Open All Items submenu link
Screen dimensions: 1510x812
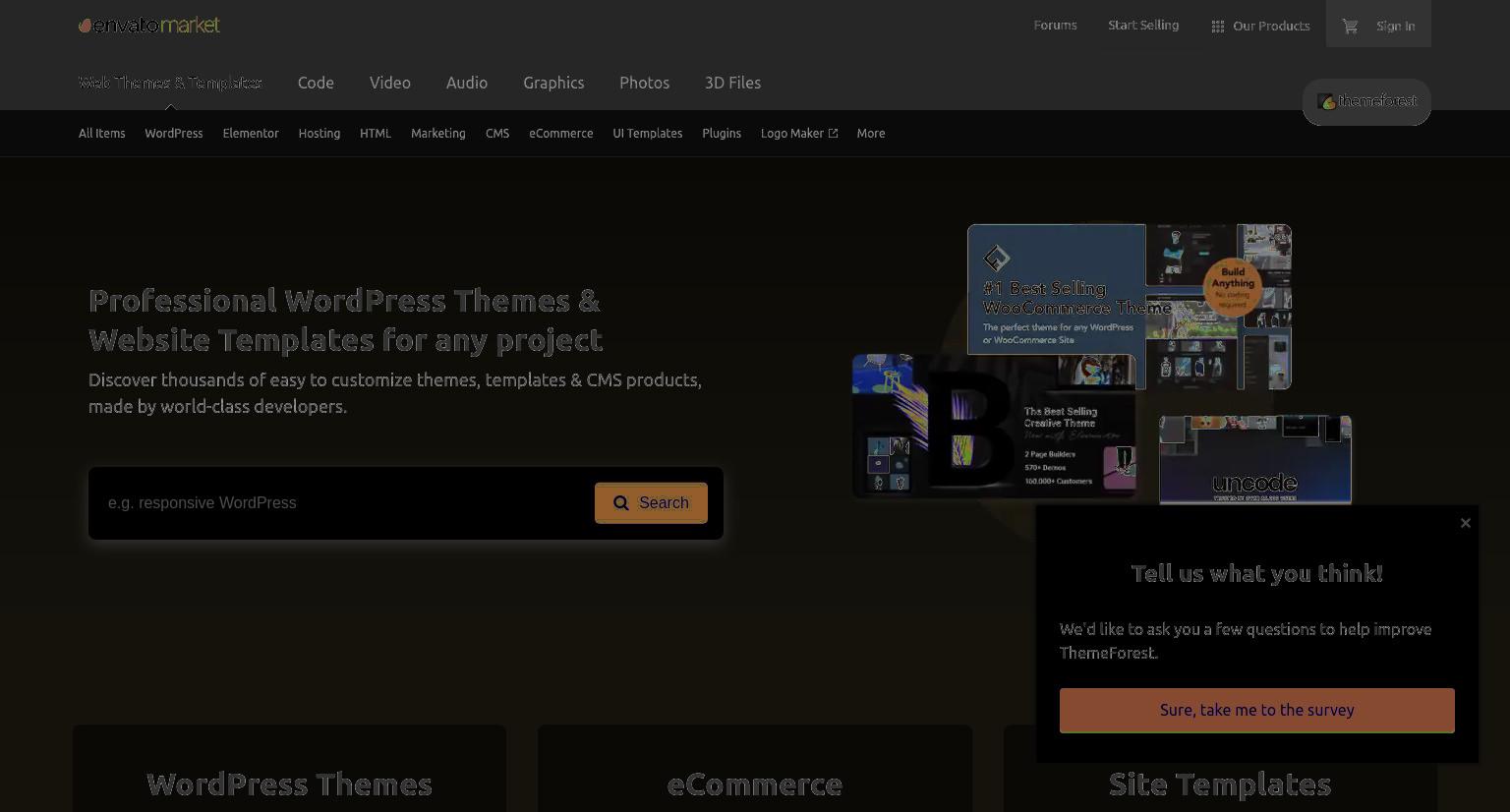(102, 134)
